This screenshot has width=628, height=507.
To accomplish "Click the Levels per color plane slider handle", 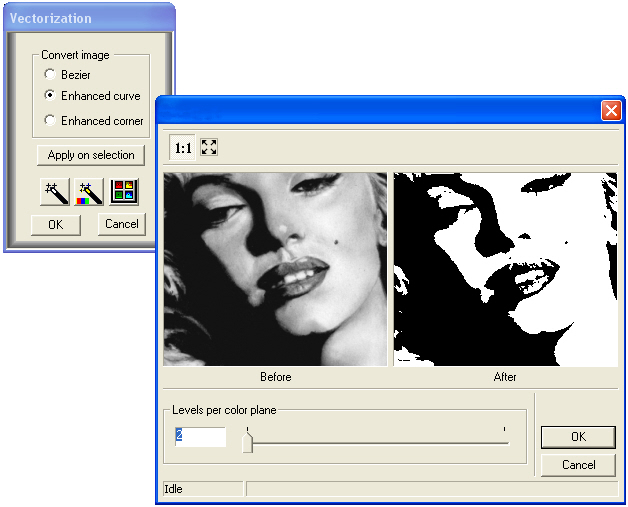I will (x=248, y=443).
